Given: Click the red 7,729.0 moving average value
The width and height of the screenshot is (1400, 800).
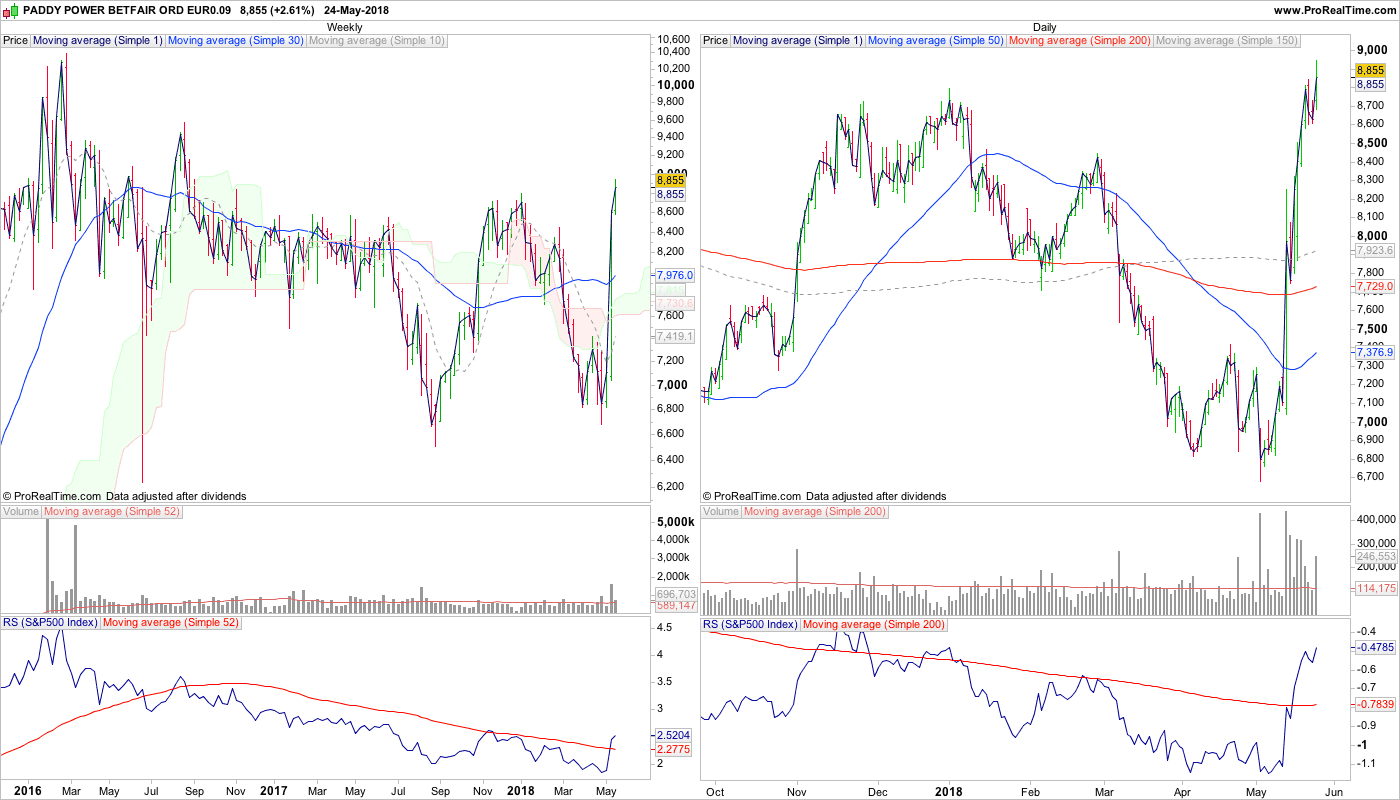Looking at the screenshot, I should (x=1374, y=287).
